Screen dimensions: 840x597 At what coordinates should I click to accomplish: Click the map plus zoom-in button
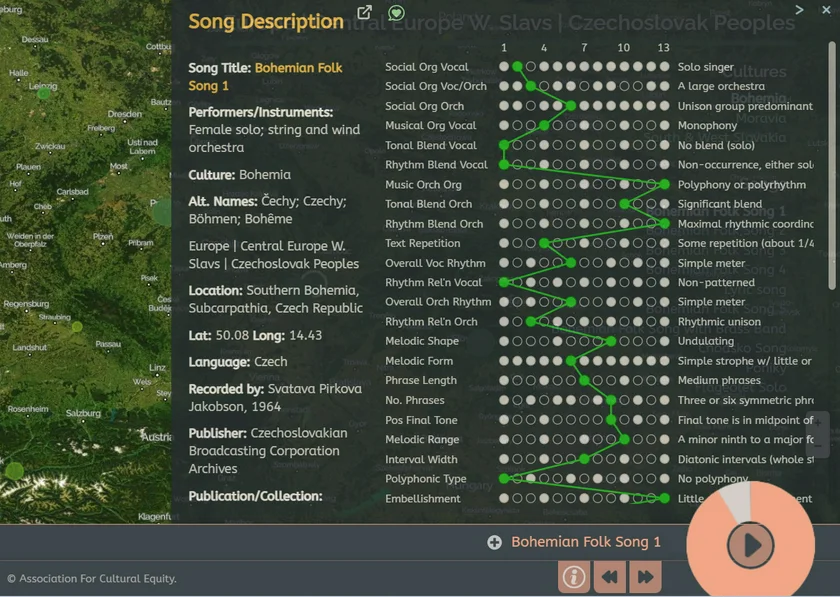(817, 422)
